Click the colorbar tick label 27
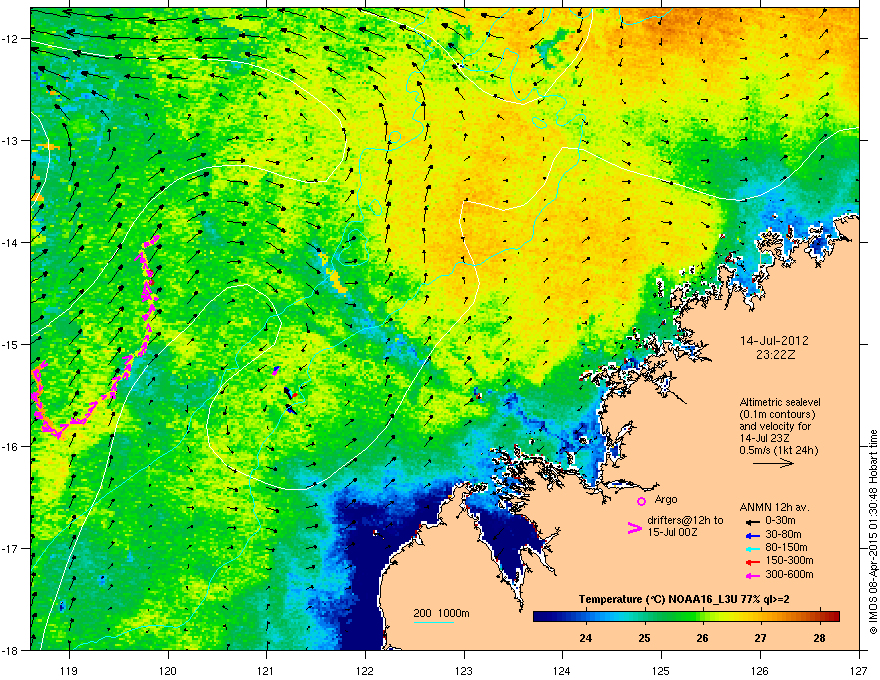 click(760, 638)
